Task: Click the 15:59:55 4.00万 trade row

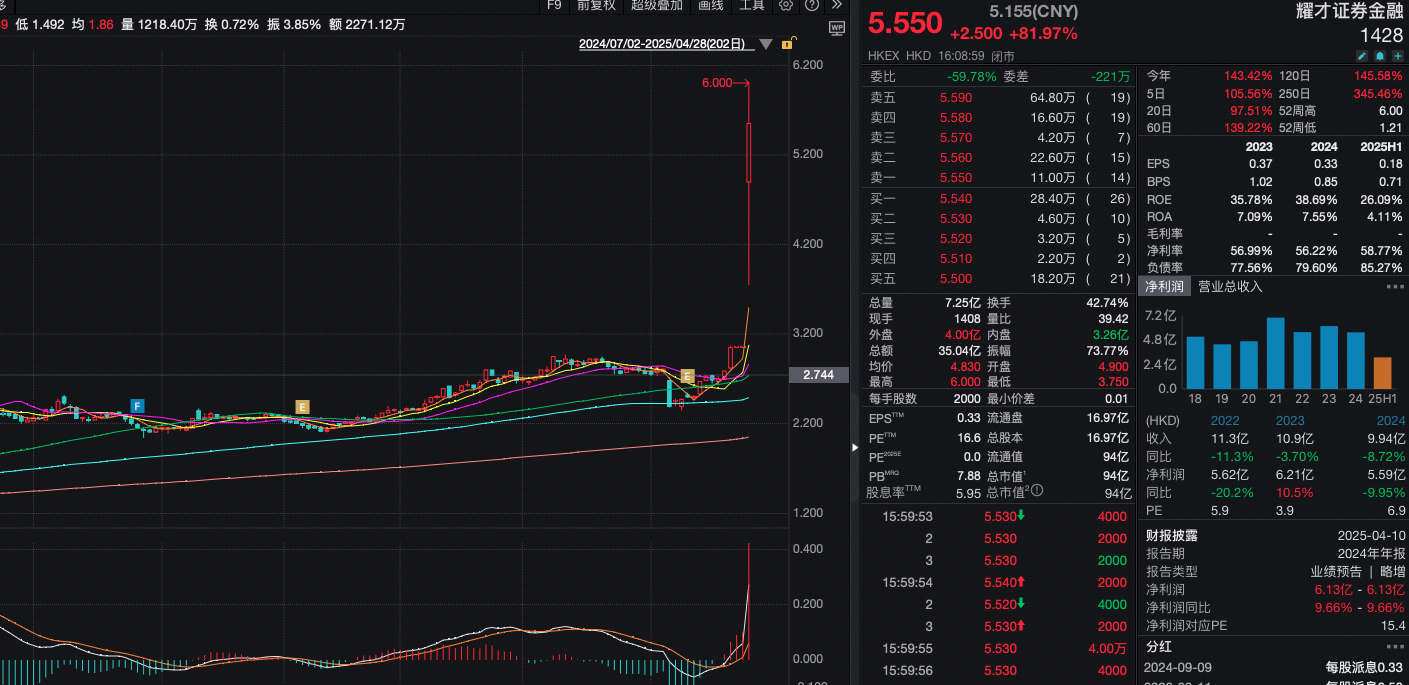Action: (x=1000, y=649)
